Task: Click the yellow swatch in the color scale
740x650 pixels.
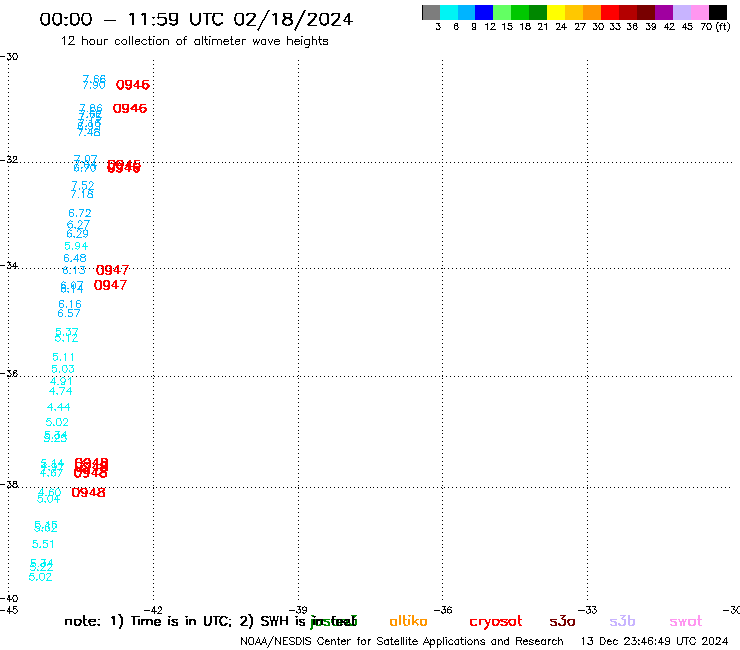Action: (x=556, y=12)
